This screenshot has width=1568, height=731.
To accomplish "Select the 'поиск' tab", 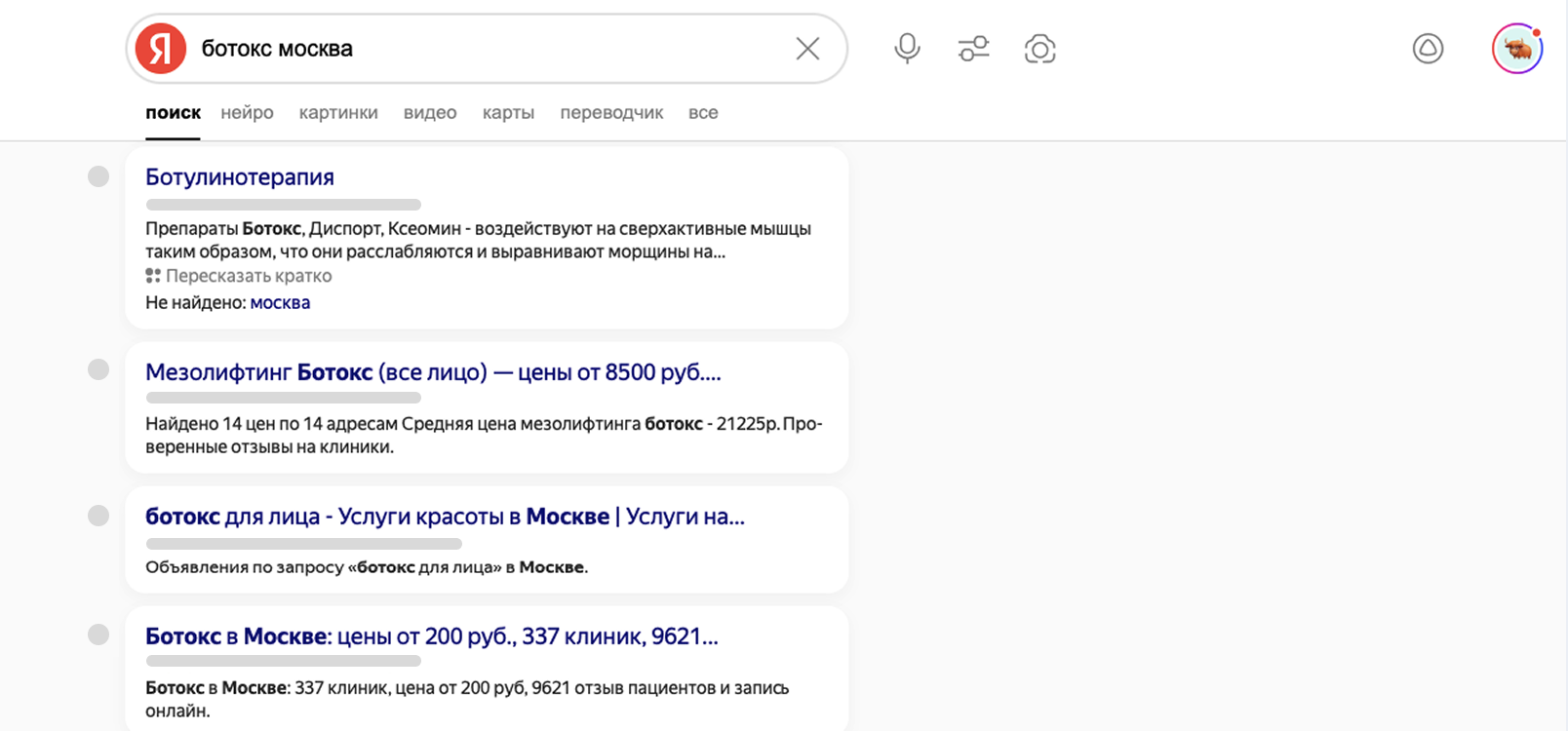I will click(x=173, y=113).
